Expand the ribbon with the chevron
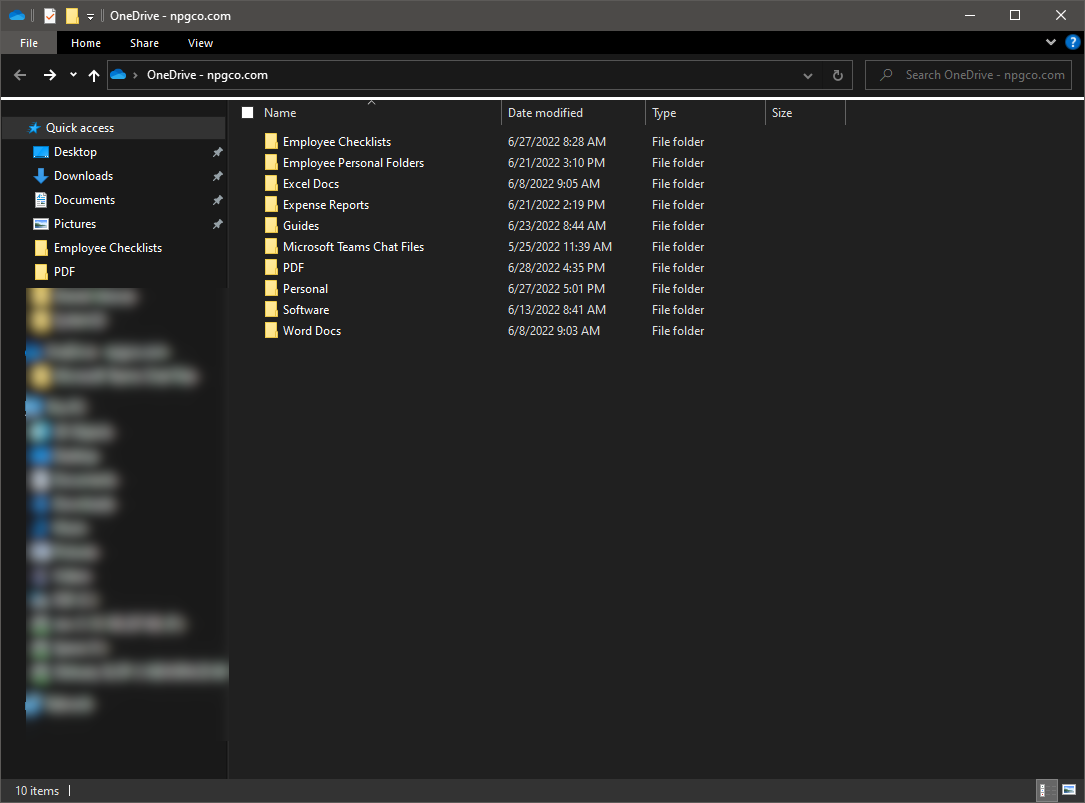 point(1050,42)
